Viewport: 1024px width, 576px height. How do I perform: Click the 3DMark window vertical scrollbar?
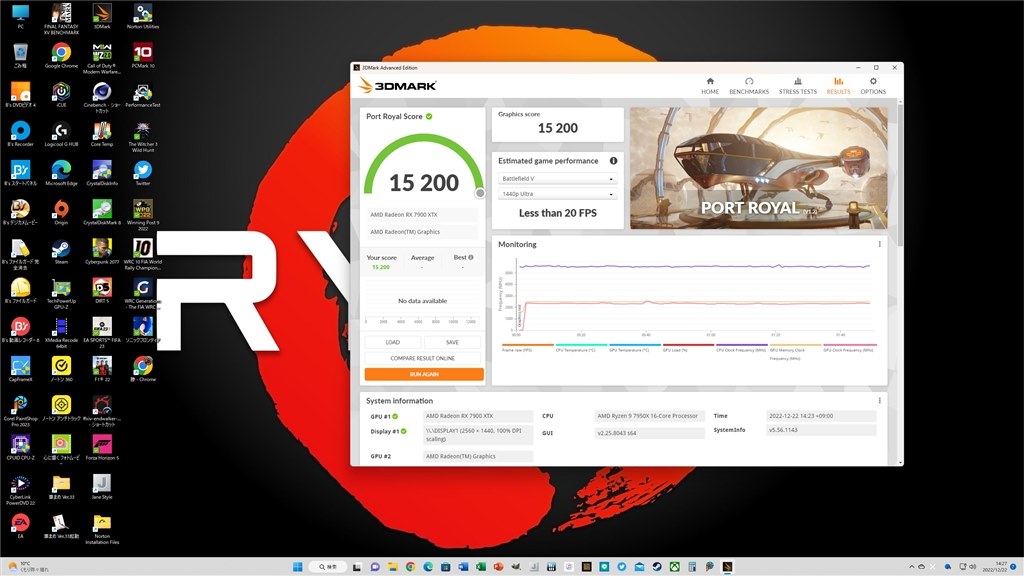pyautogui.click(x=901, y=173)
